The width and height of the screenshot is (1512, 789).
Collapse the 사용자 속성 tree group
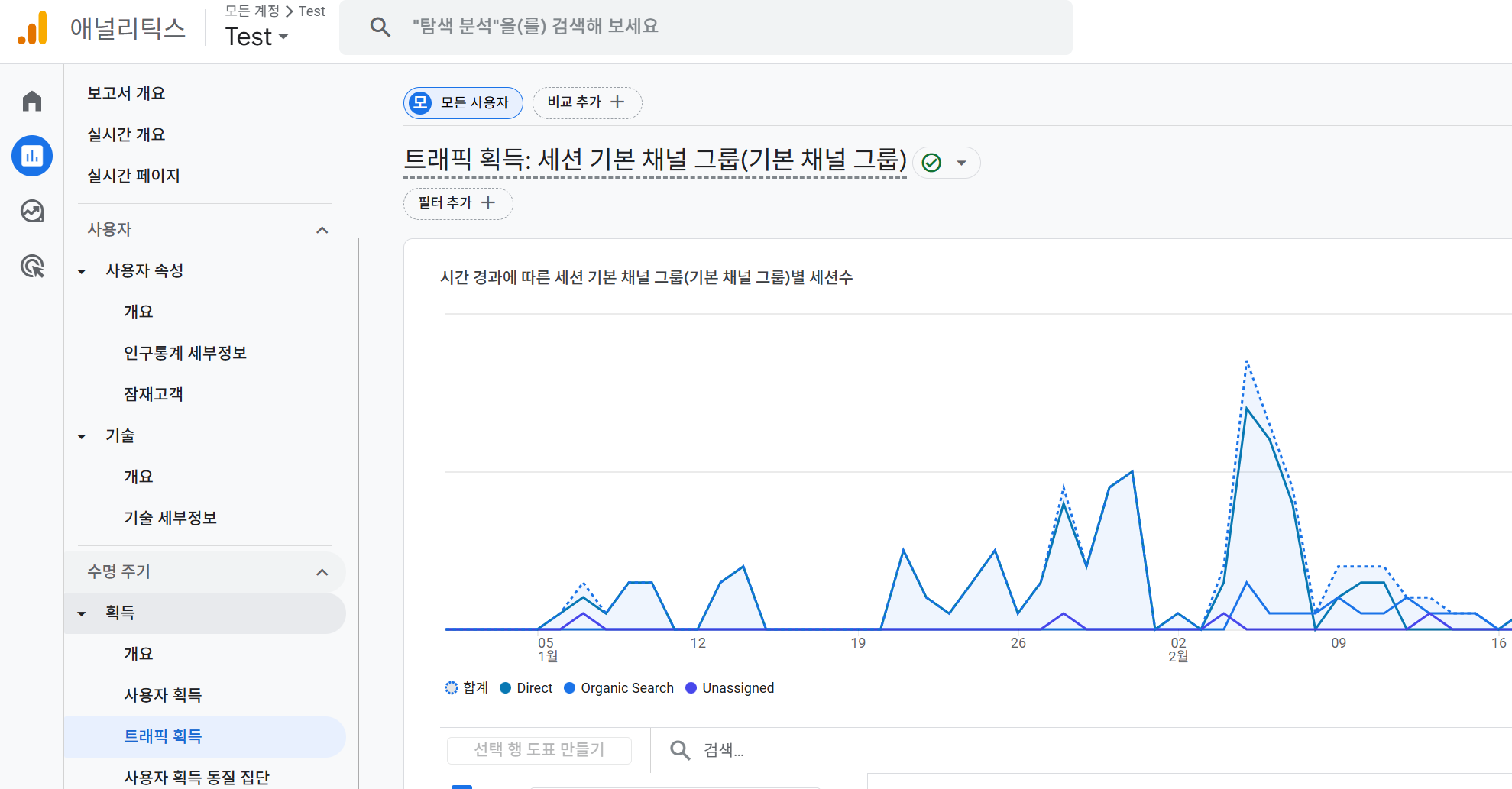[x=82, y=271]
